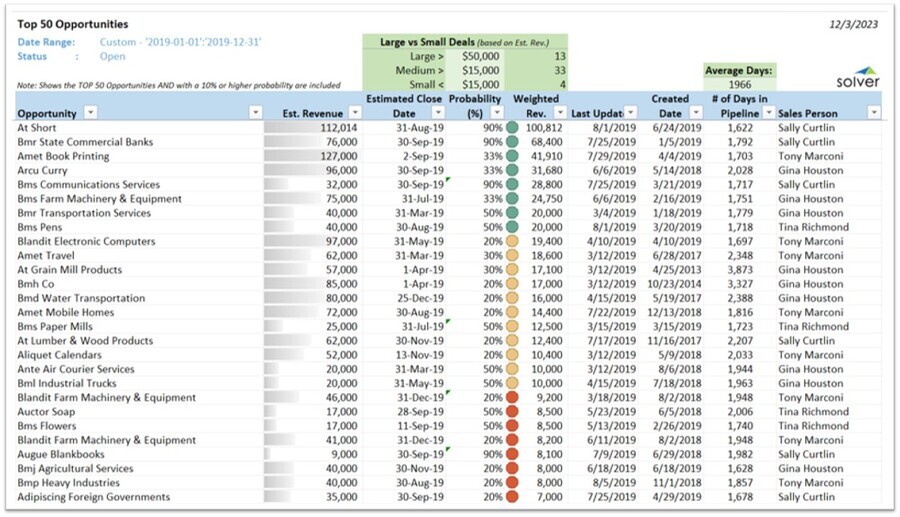Click the Custom date range value
This screenshot has width=900, height=517.
[x=179, y=42]
